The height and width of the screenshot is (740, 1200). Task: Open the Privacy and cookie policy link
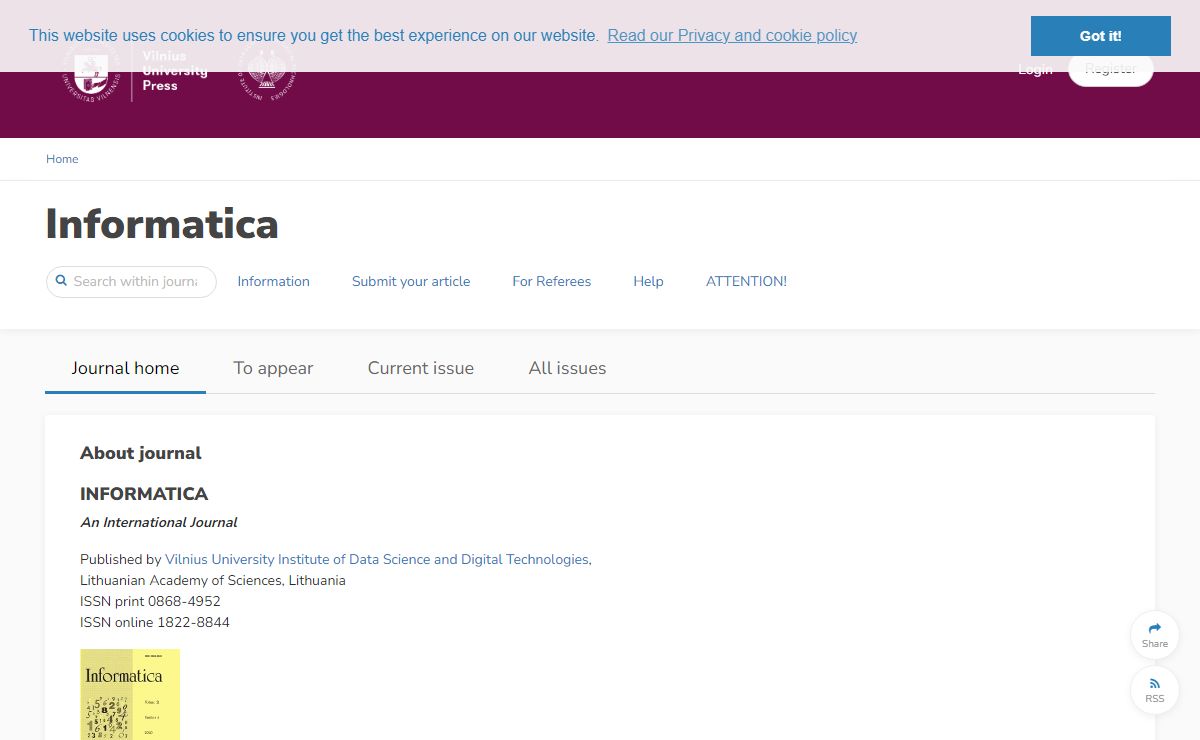tap(732, 35)
